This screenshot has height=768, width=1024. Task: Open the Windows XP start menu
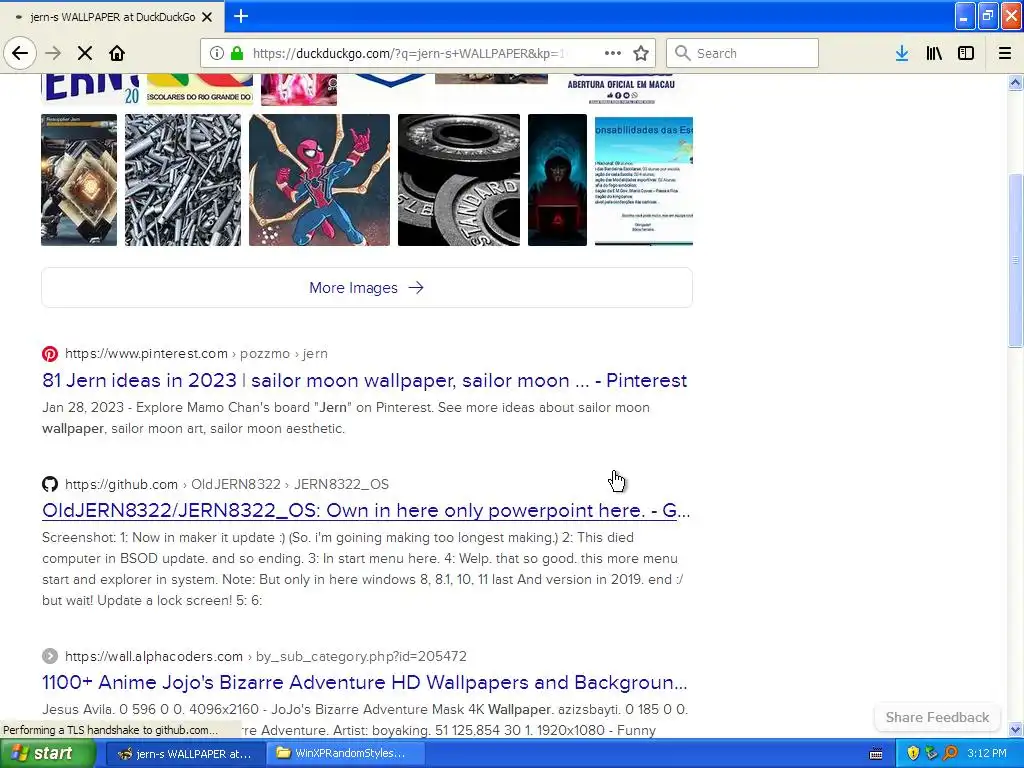pos(47,753)
